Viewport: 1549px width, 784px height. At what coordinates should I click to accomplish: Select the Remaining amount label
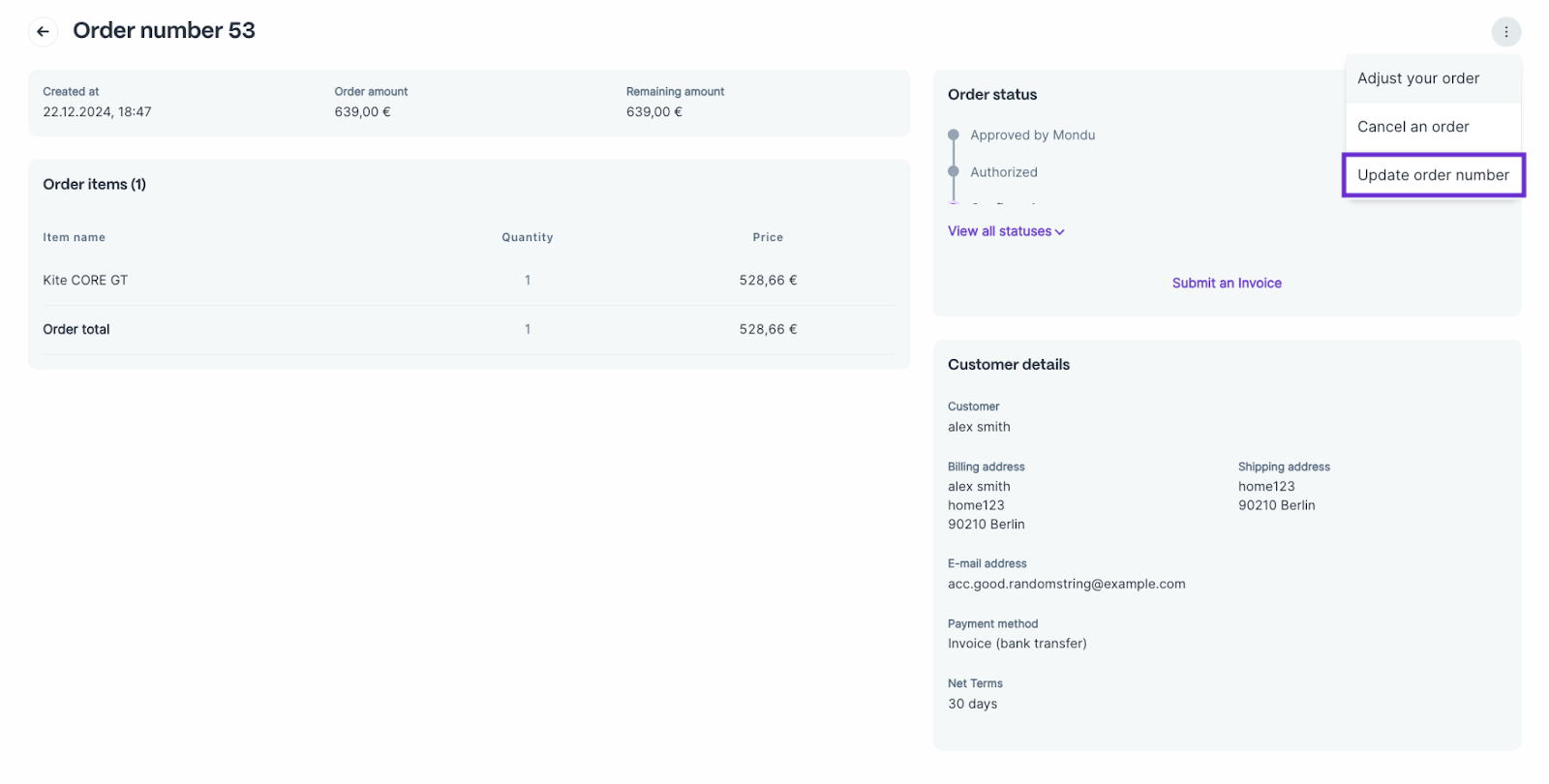tap(675, 92)
